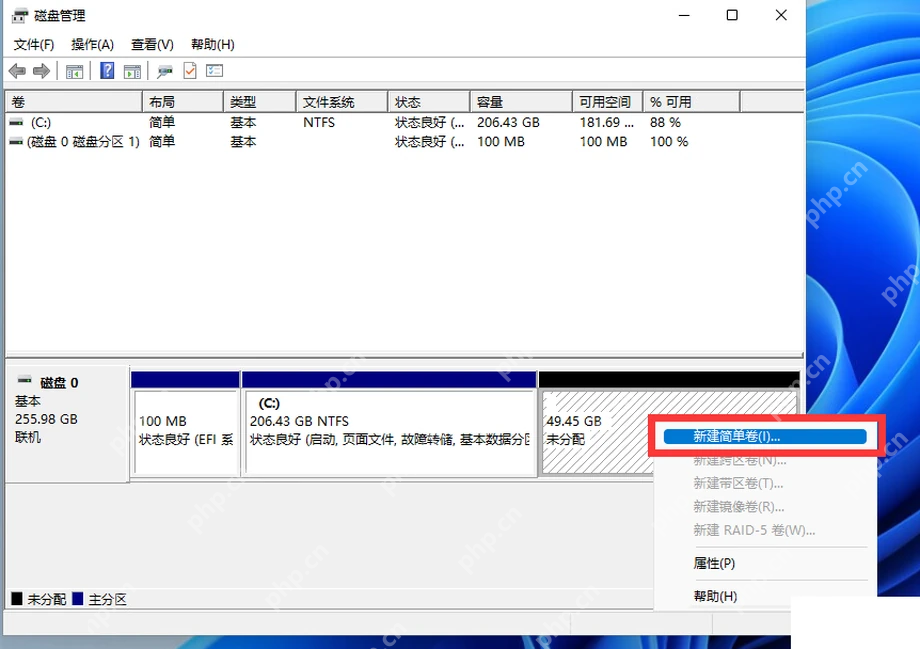Minimize the 磁盘管理 window
The width and height of the screenshot is (920, 649).
coord(684,15)
